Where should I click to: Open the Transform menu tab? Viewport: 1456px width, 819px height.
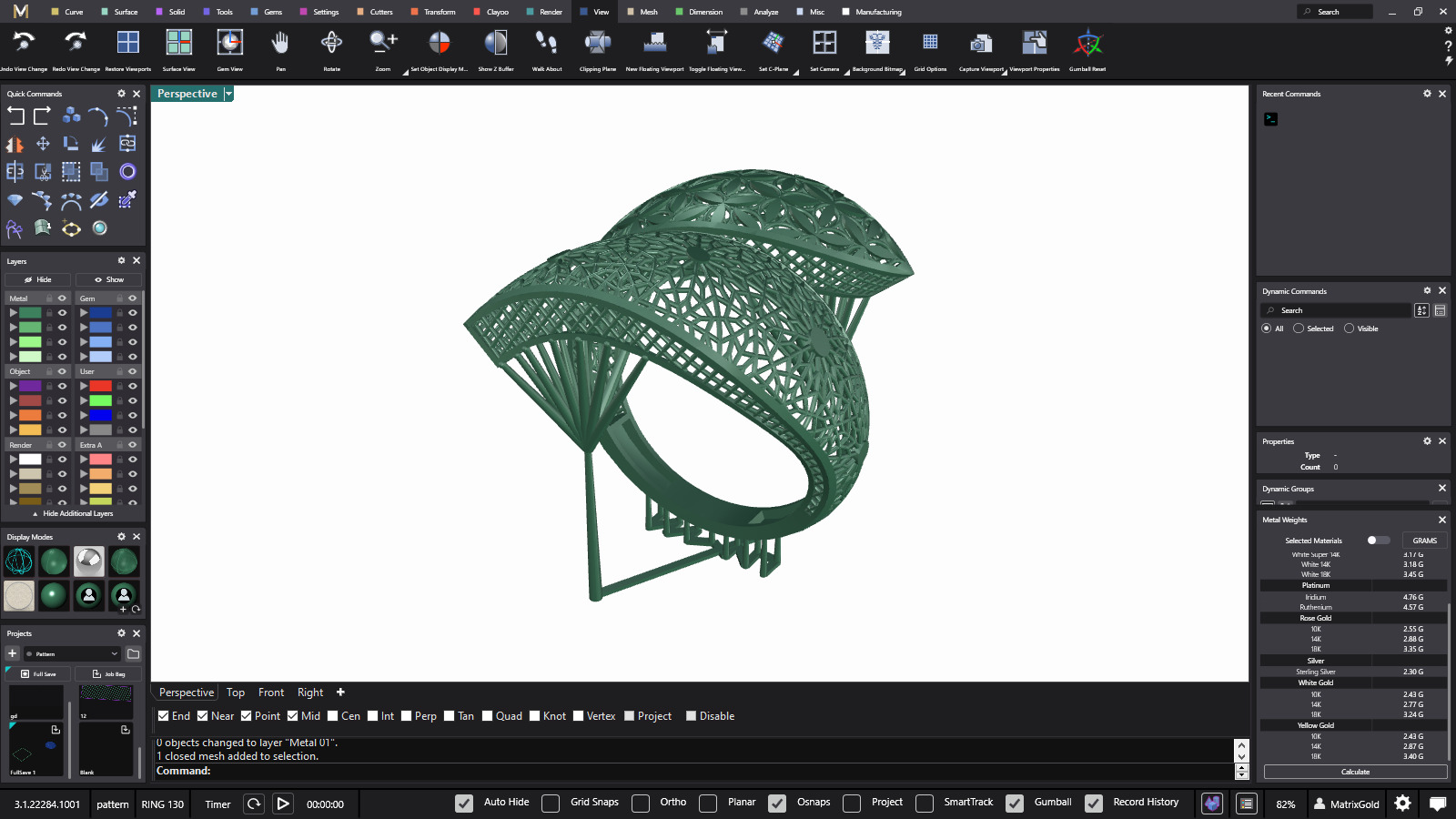click(433, 12)
